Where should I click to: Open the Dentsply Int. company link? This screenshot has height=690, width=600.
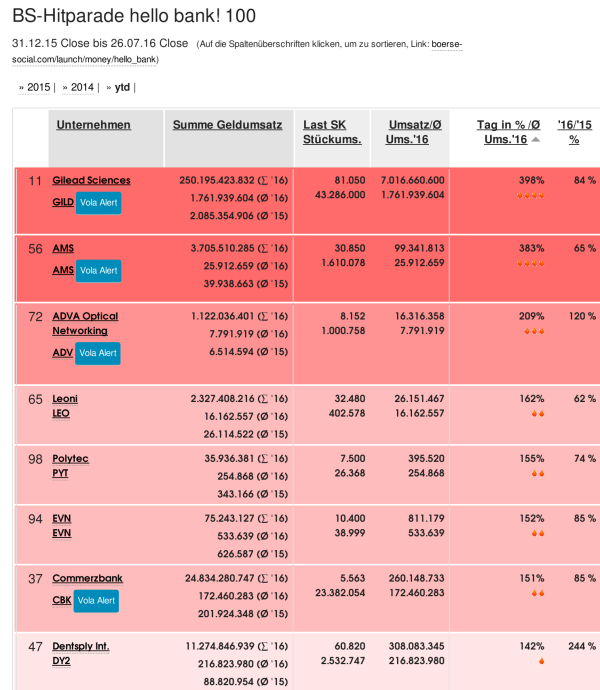pos(81,647)
